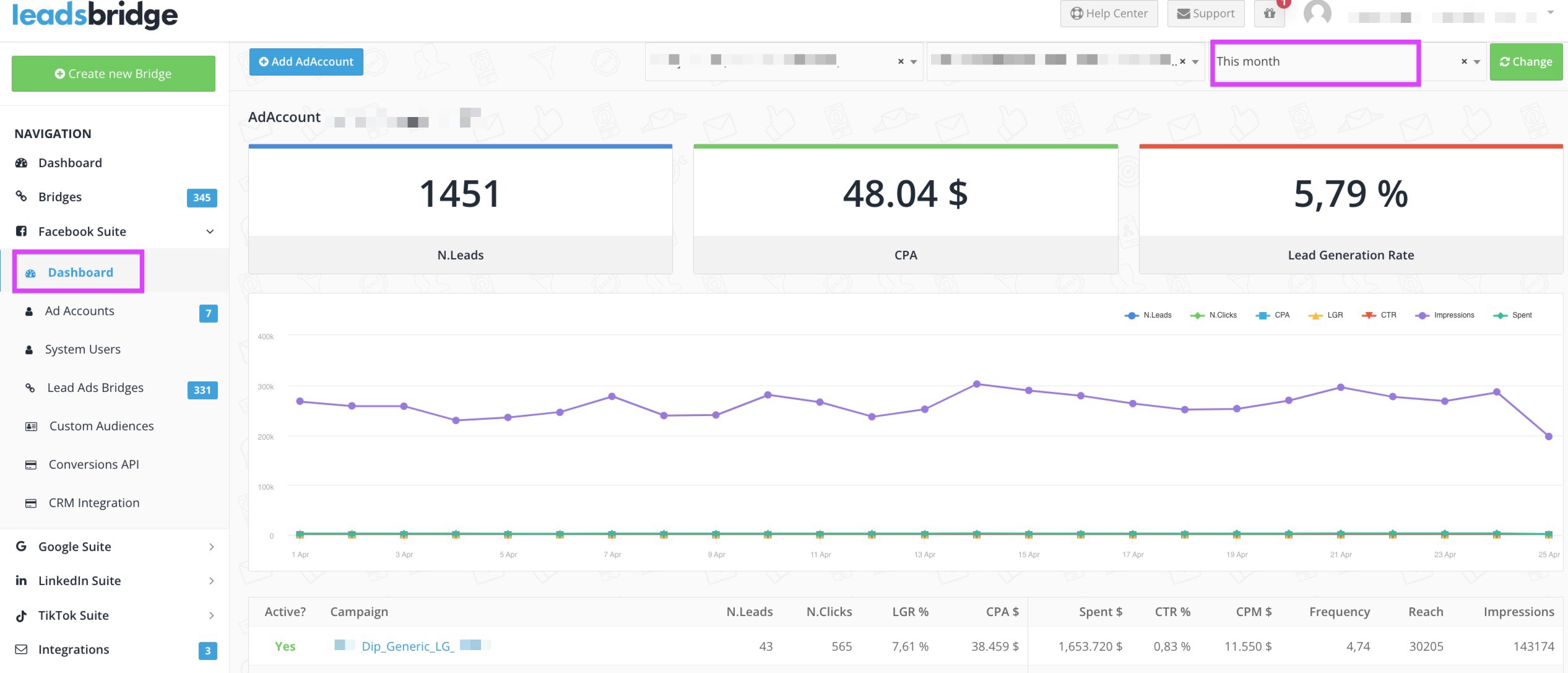Open Conversions API in sidebar
Screen dimensions: 1568x673
coord(94,464)
